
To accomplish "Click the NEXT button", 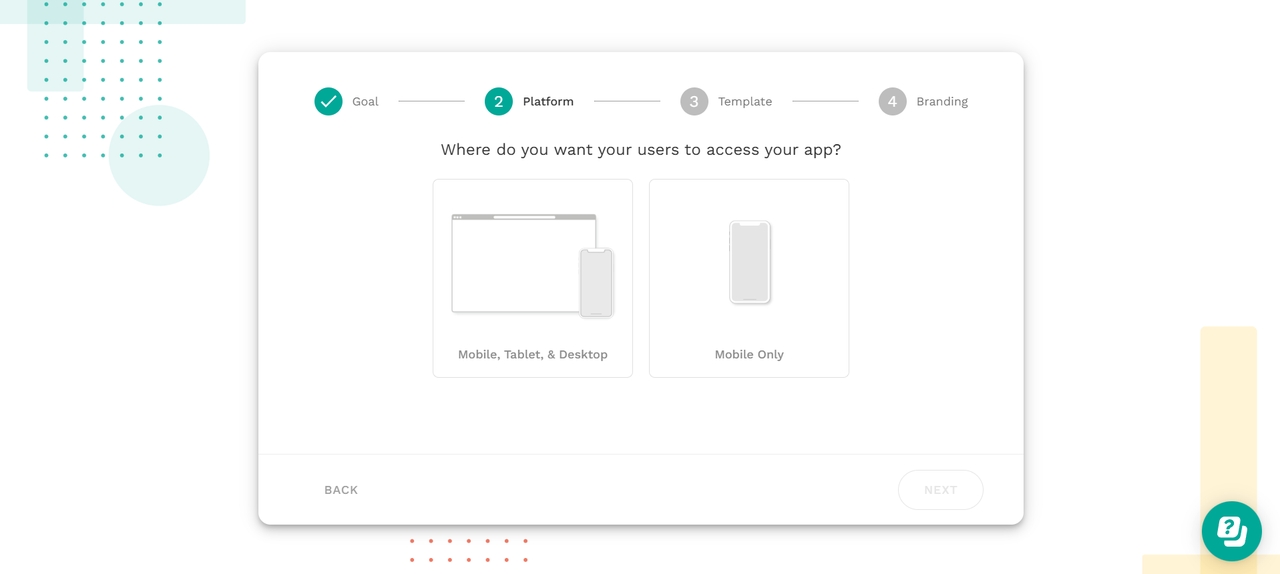I will (940, 490).
